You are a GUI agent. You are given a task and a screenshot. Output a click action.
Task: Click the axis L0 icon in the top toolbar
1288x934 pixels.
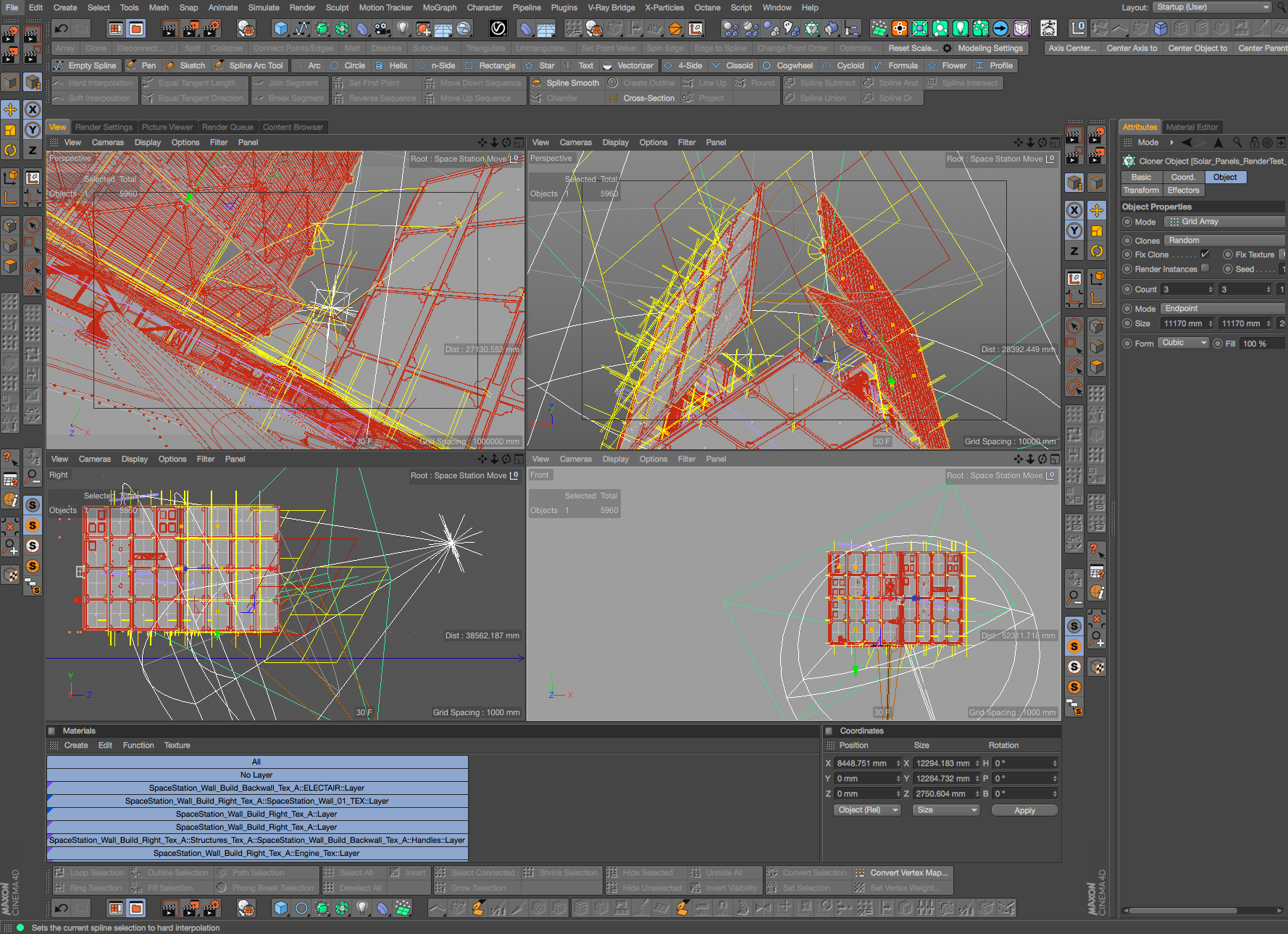tap(1078, 28)
